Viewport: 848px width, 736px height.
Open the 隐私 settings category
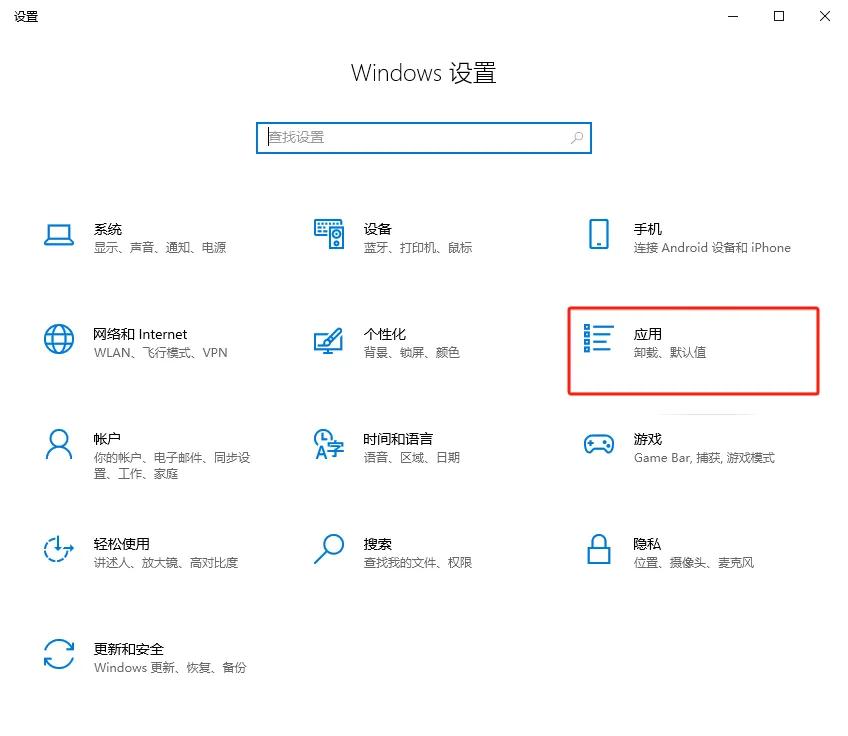pos(671,553)
